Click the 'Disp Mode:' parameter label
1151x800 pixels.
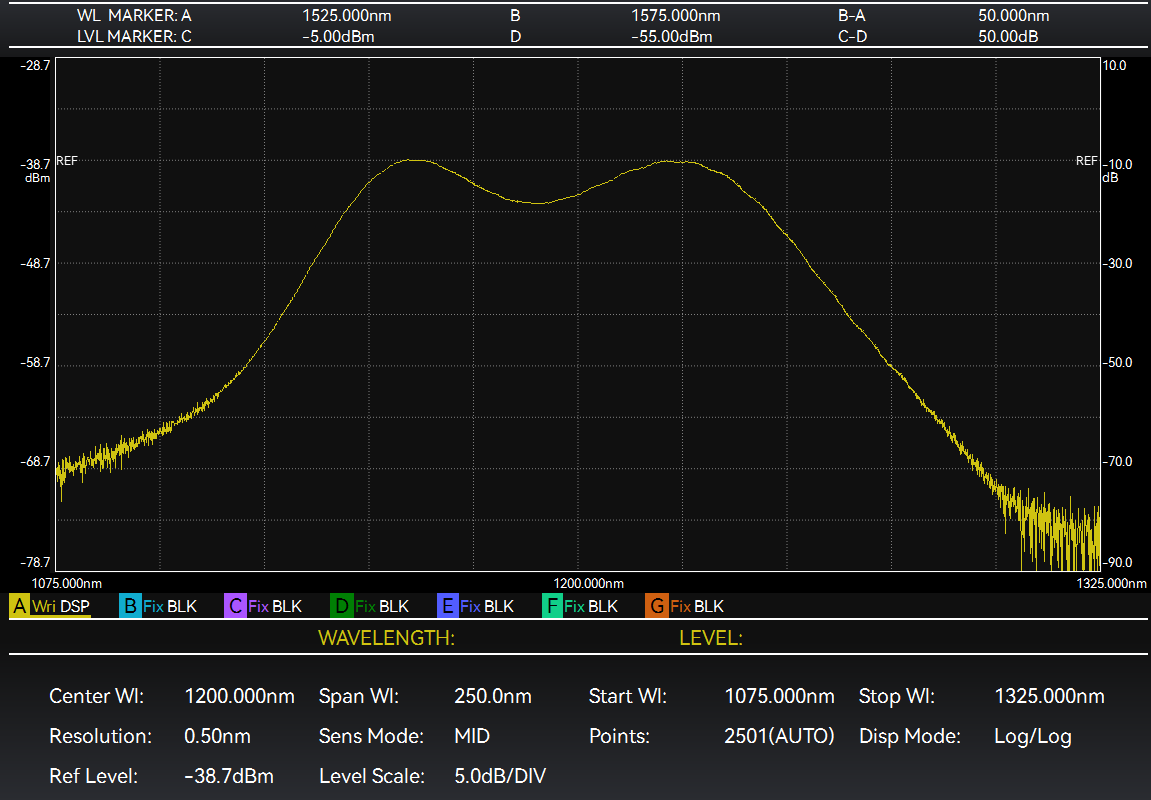tap(910, 736)
